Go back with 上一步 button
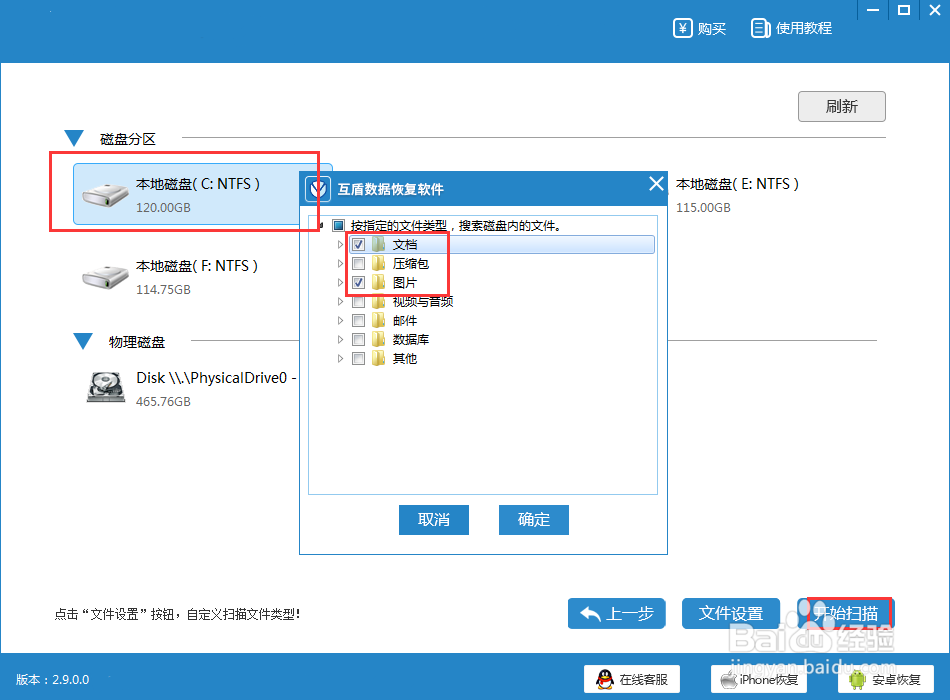The height and width of the screenshot is (700, 950). point(617,613)
